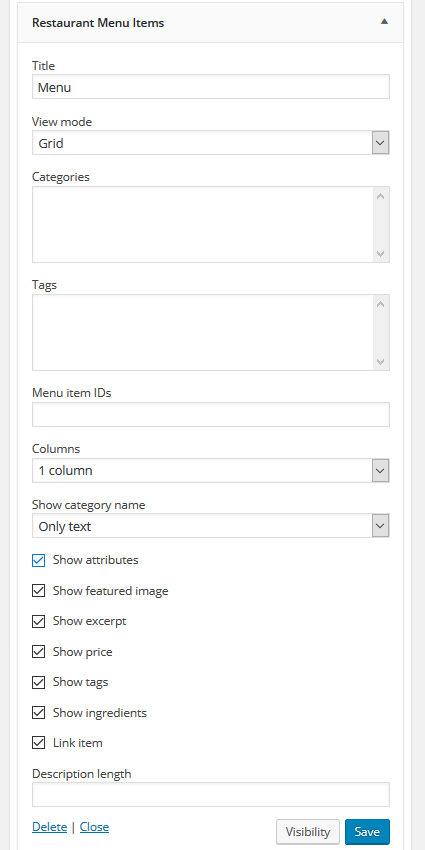
Task: Click Categories list scroll down arrow
Action: coord(381,254)
